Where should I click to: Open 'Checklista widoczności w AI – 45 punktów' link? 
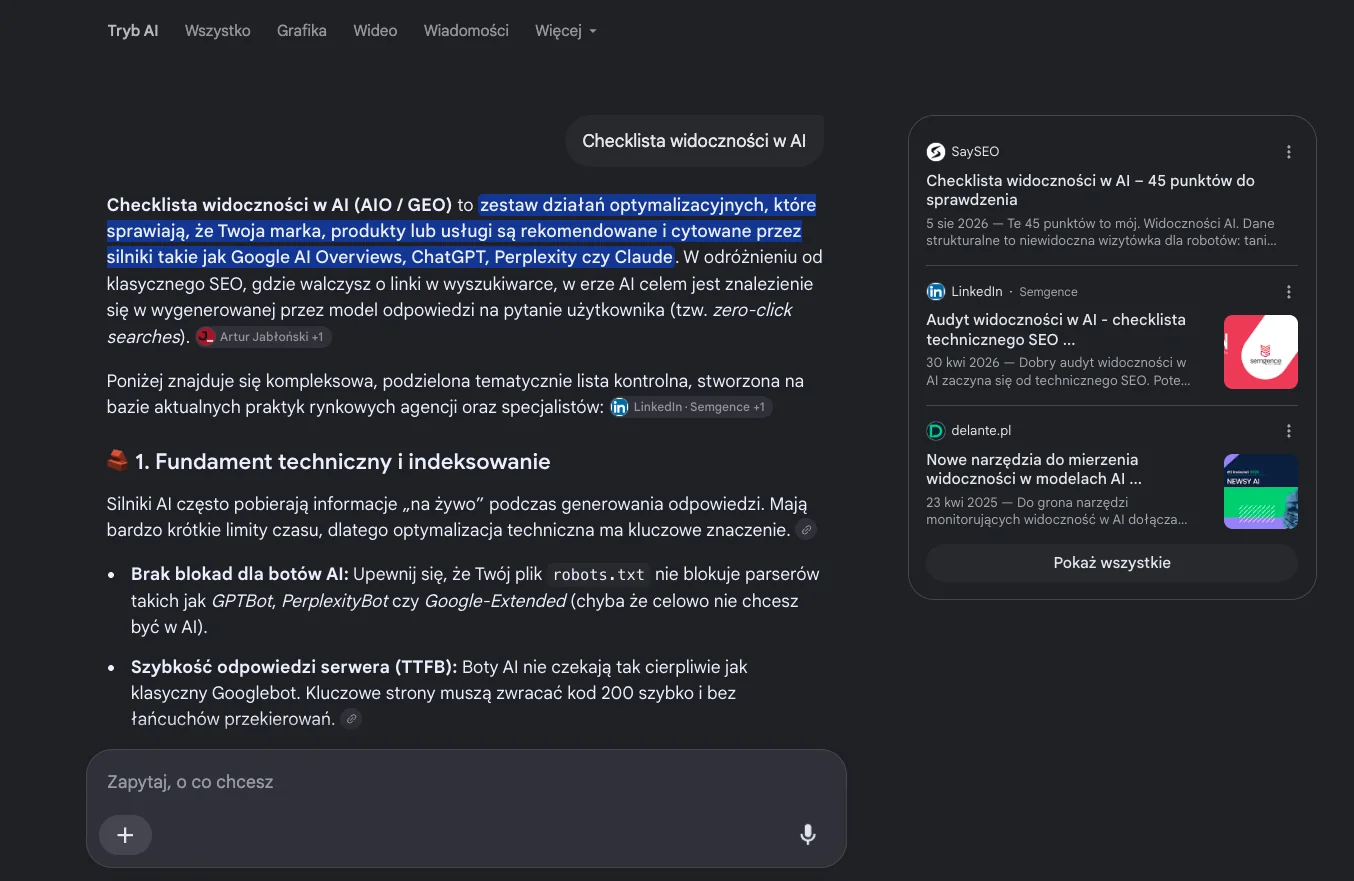(1090, 190)
